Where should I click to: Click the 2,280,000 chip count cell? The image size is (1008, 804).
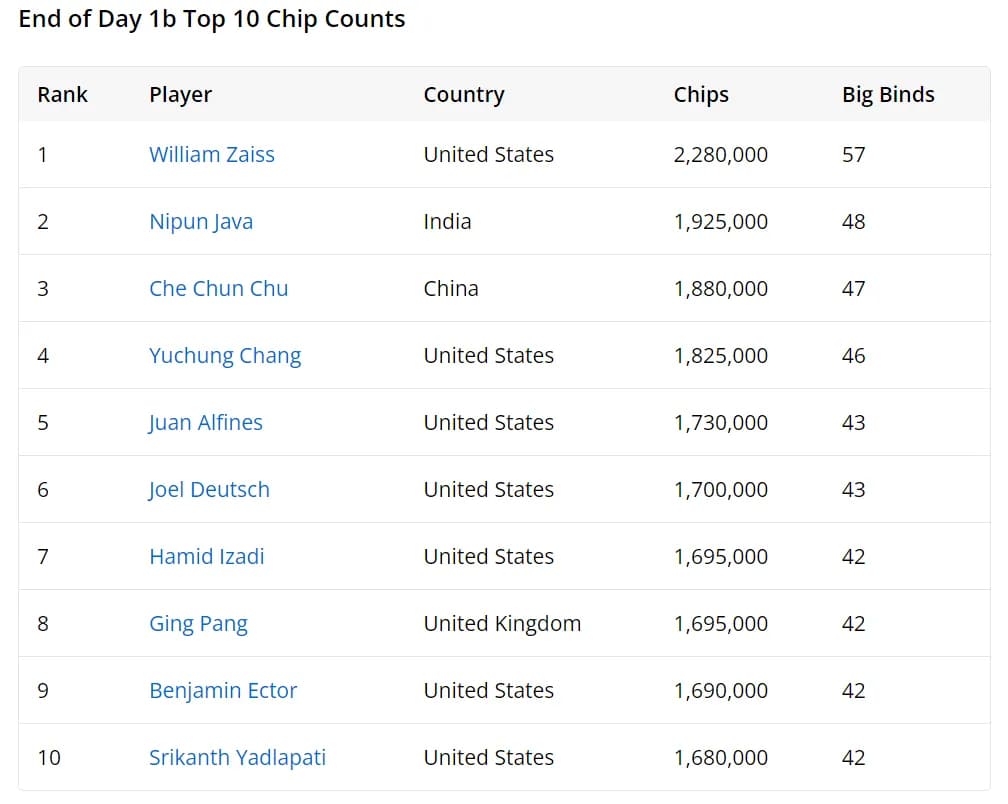tap(720, 155)
